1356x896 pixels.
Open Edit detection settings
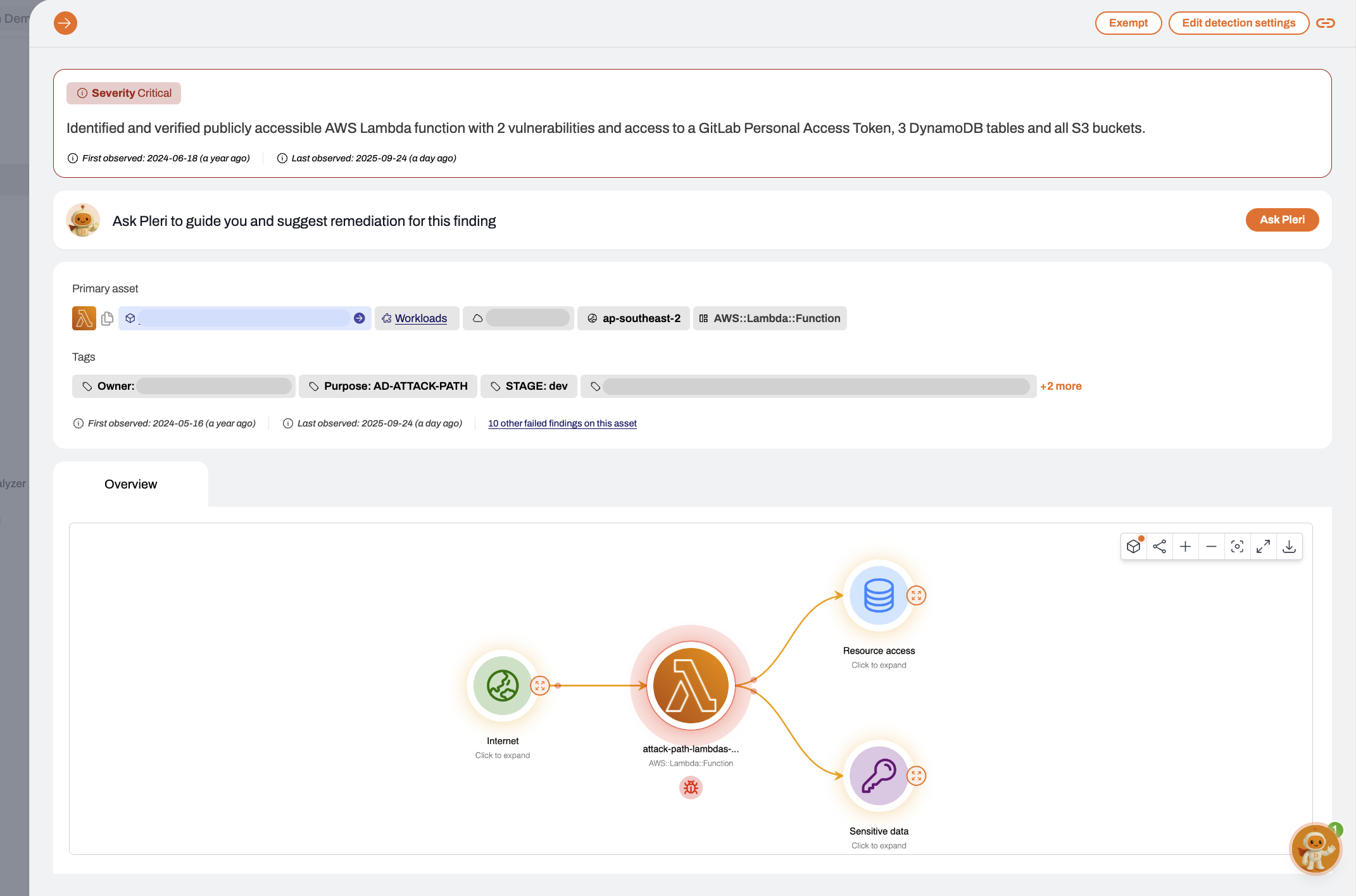tap(1238, 23)
